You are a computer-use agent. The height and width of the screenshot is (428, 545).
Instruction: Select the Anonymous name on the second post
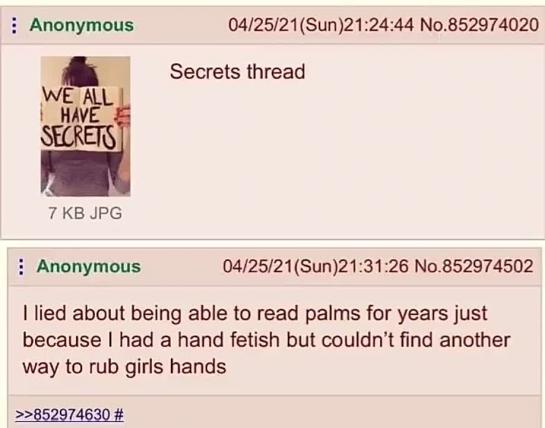click(x=89, y=266)
